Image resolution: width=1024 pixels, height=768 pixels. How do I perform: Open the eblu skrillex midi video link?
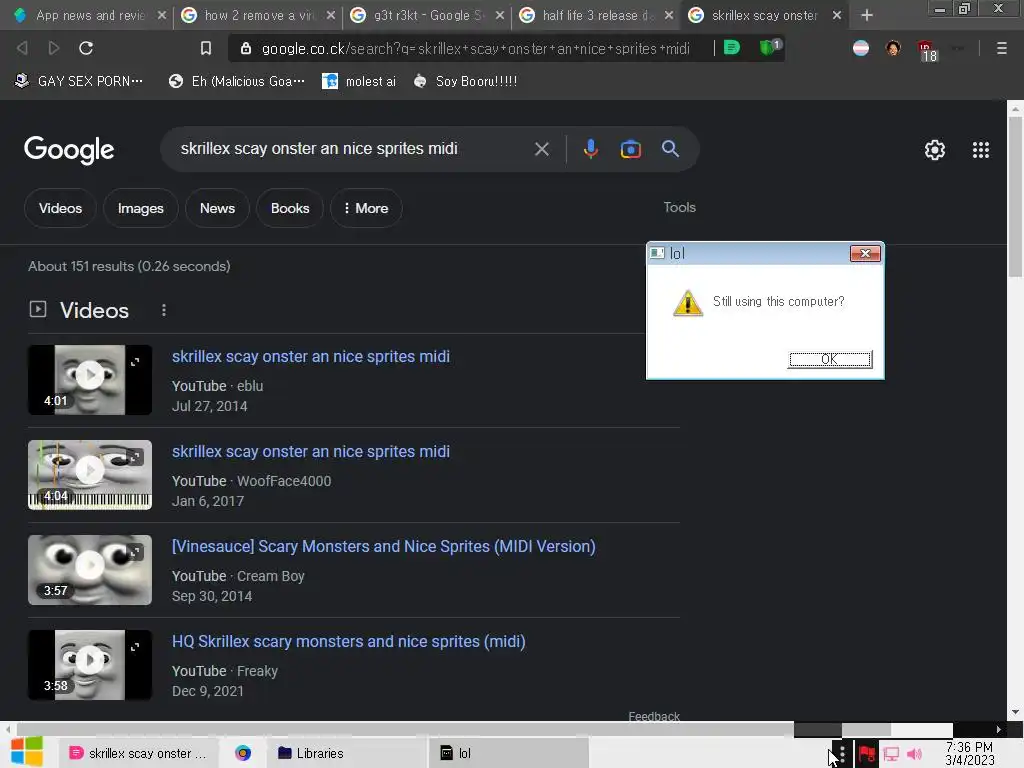click(311, 357)
